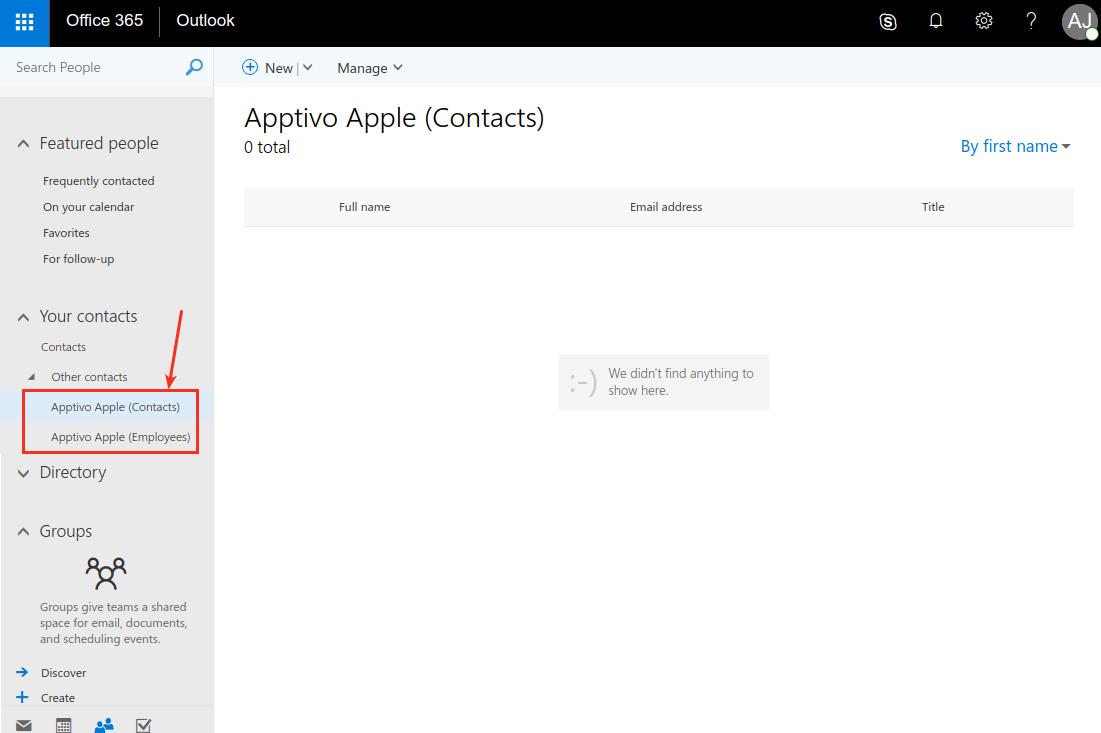Open the By first name sort dropdown

pyautogui.click(x=1015, y=146)
